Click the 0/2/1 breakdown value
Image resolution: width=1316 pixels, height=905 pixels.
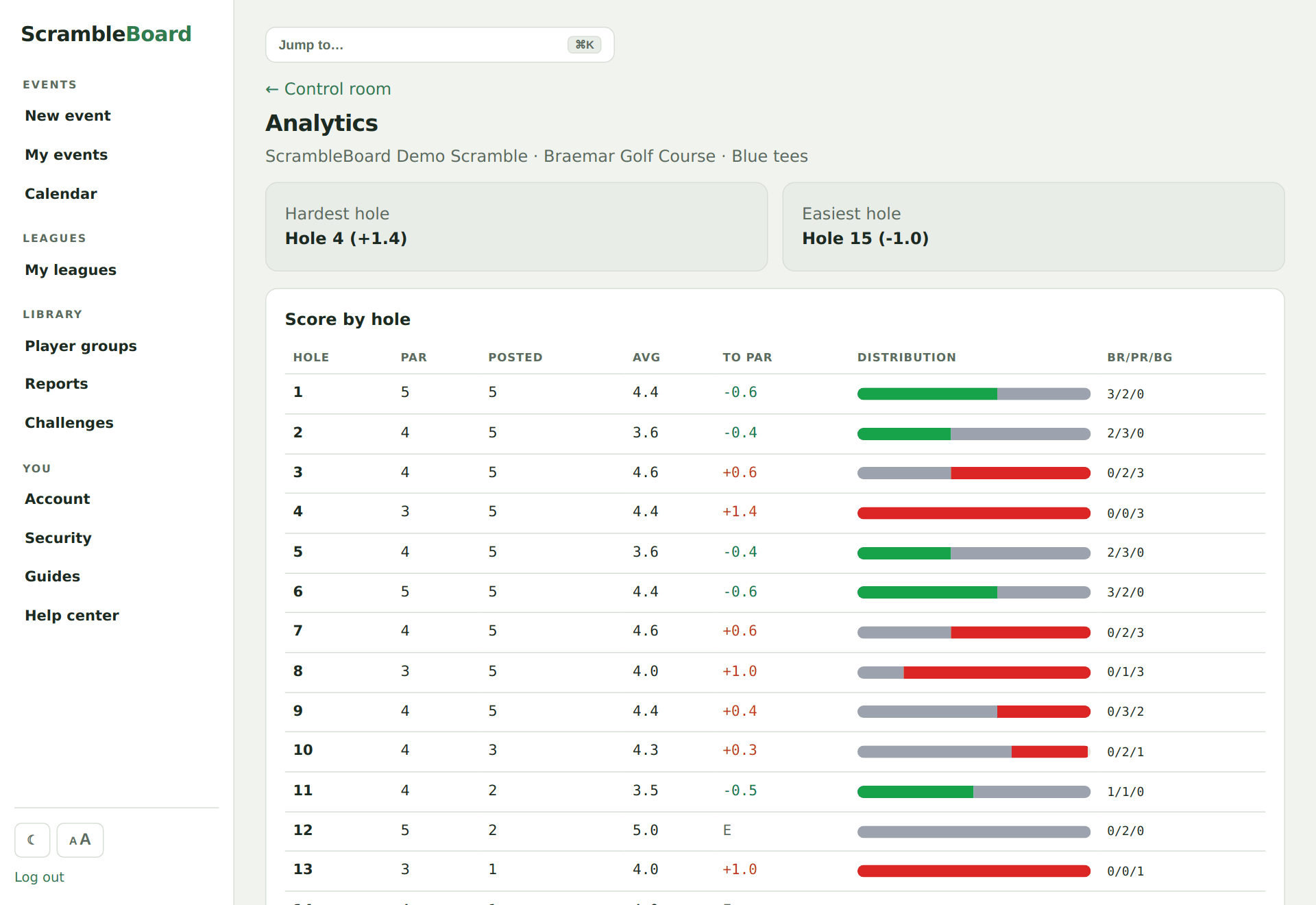tap(1125, 752)
